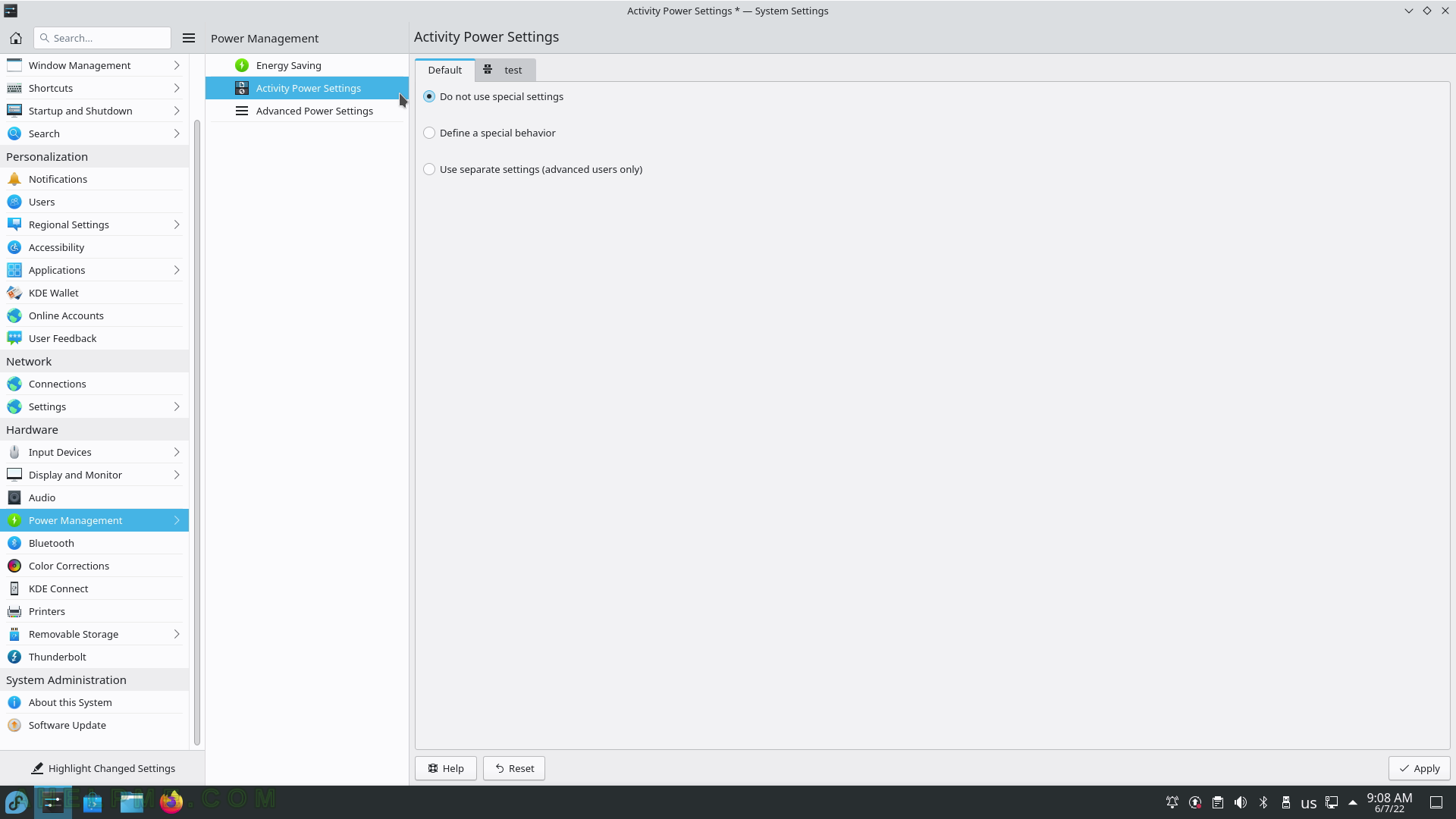The width and height of the screenshot is (1456, 819).
Task: Expand Input Devices arrow
Action: pyautogui.click(x=177, y=452)
